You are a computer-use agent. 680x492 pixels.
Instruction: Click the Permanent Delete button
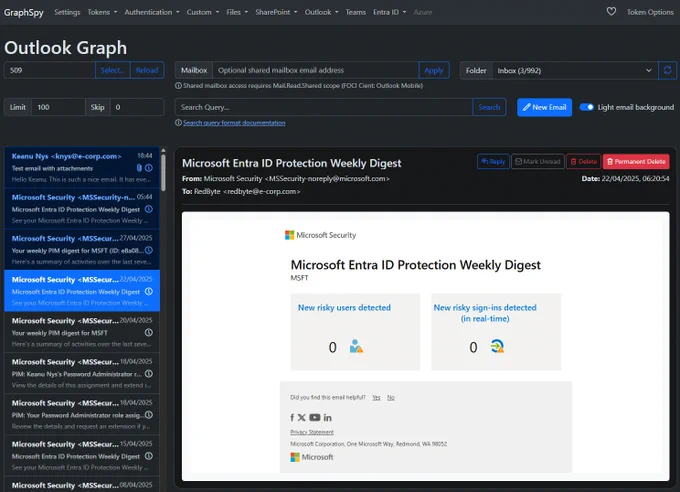[636, 161]
